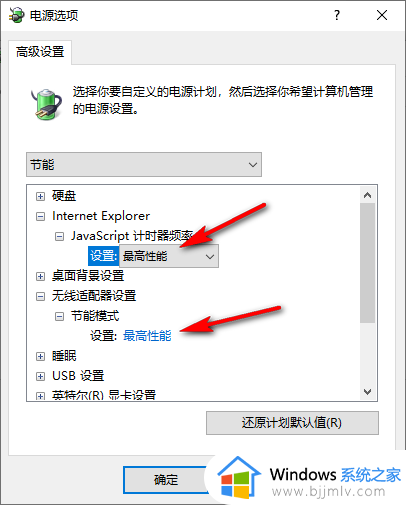Open the 节能 power plan dropdown

[x=144, y=165]
